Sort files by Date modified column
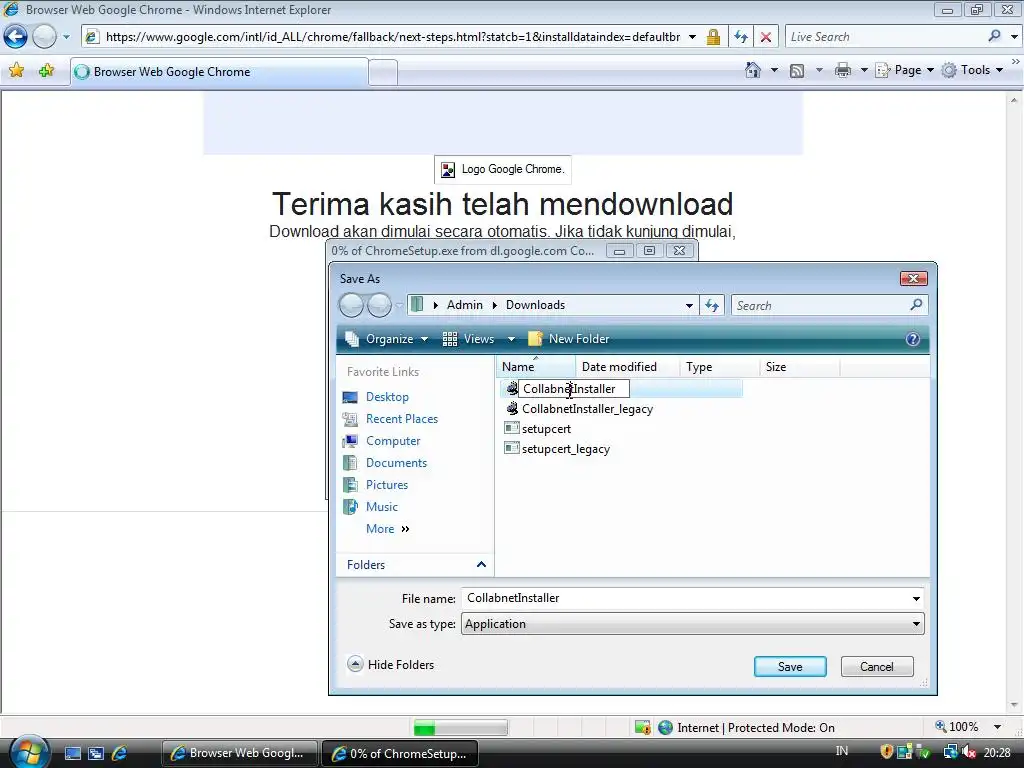Screen dimensions: 1024x768 (x=628, y=367)
